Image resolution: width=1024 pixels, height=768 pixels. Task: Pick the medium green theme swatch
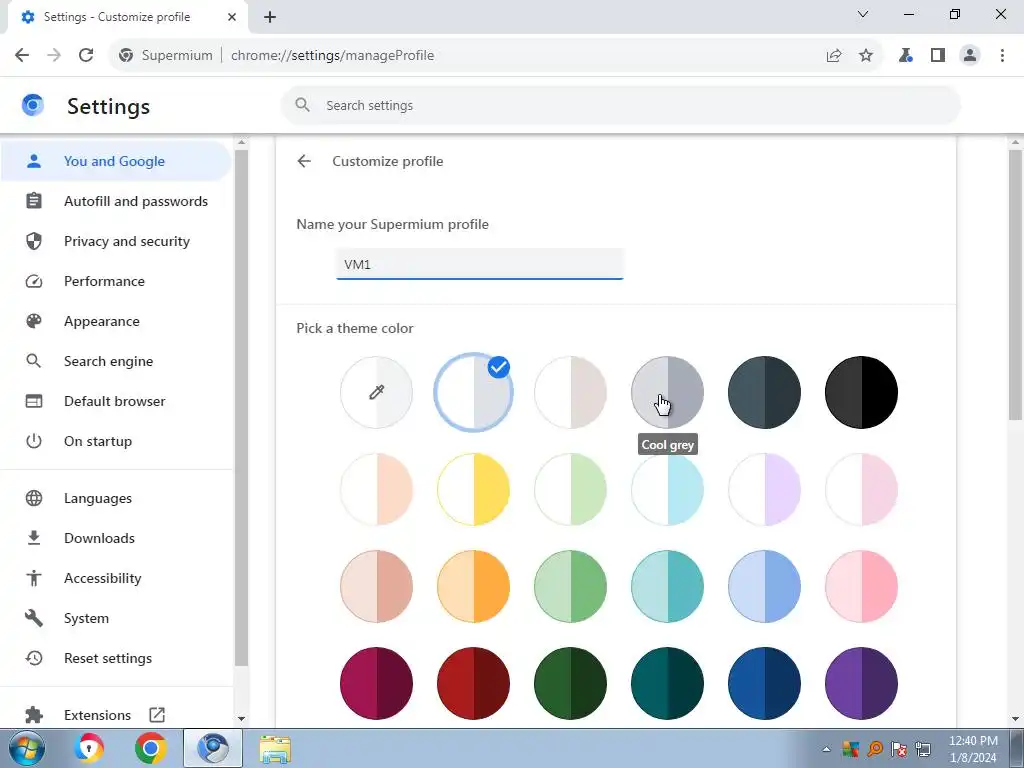point(570,586)
